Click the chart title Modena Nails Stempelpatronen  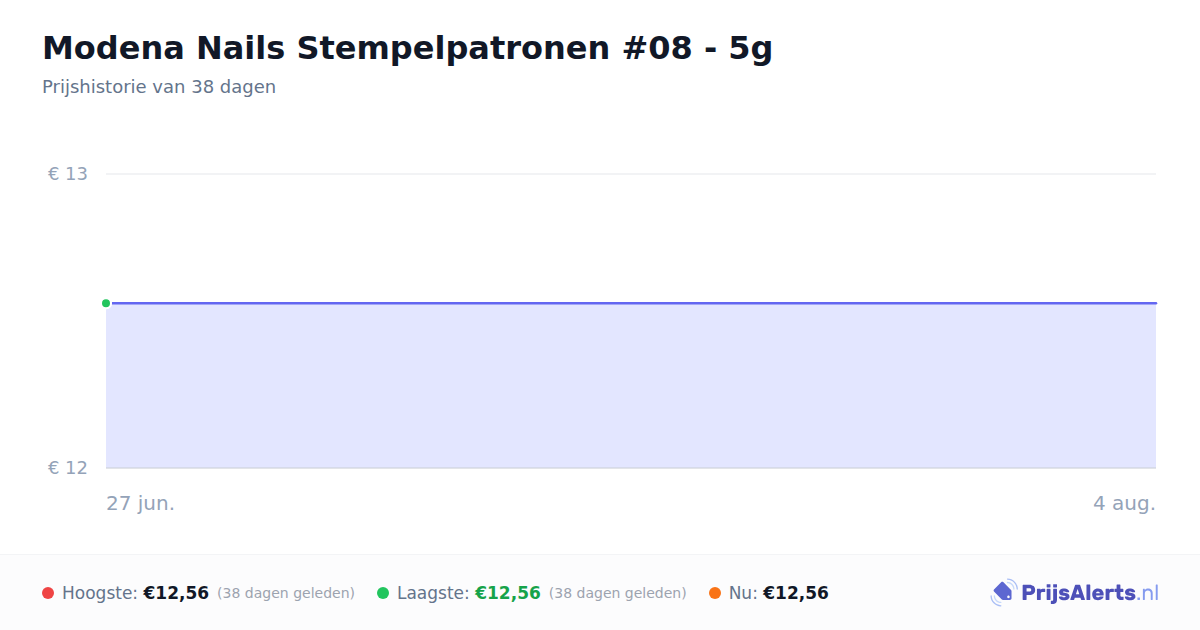point(407,48)
